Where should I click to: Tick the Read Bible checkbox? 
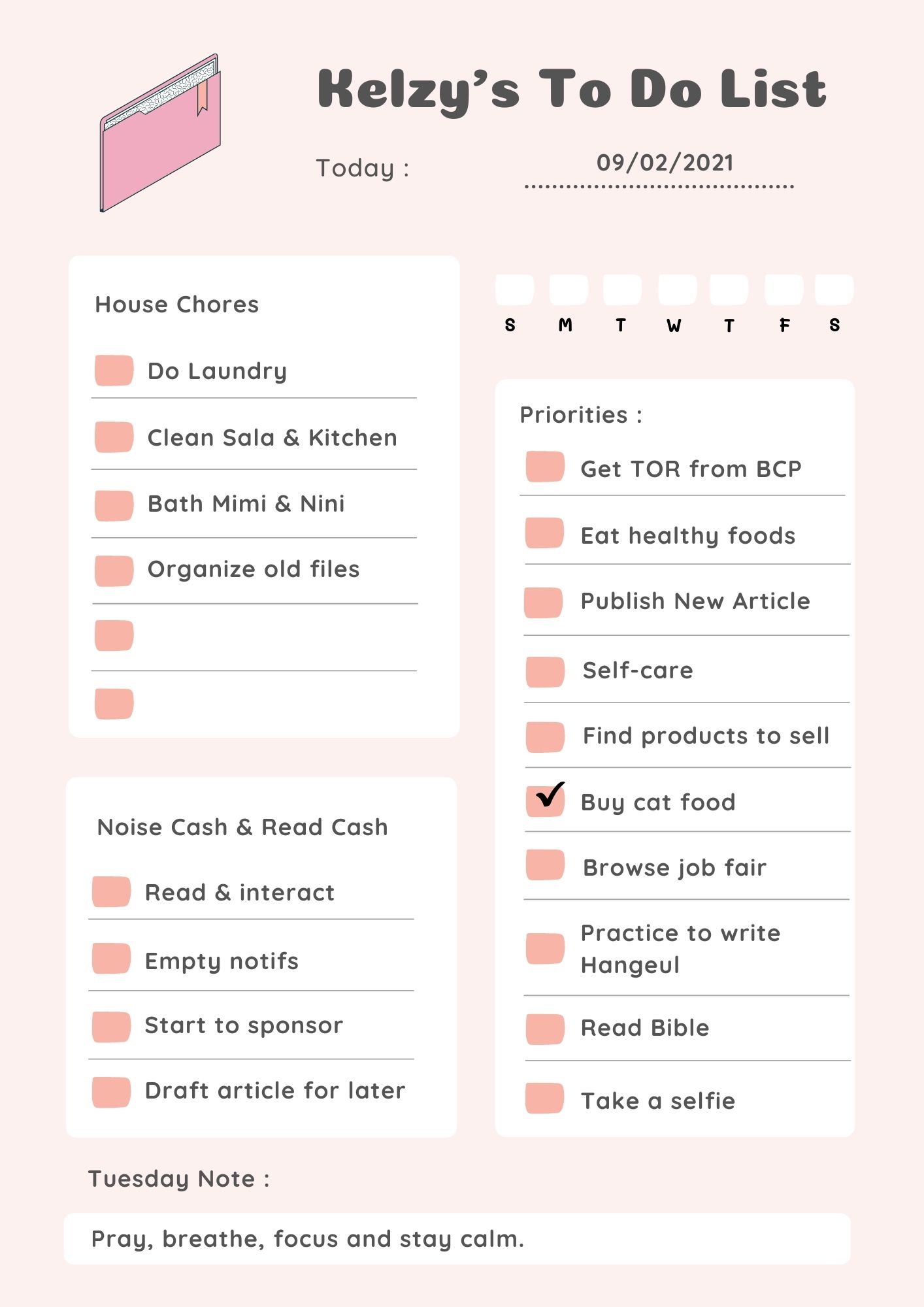tap(545, 1029)
